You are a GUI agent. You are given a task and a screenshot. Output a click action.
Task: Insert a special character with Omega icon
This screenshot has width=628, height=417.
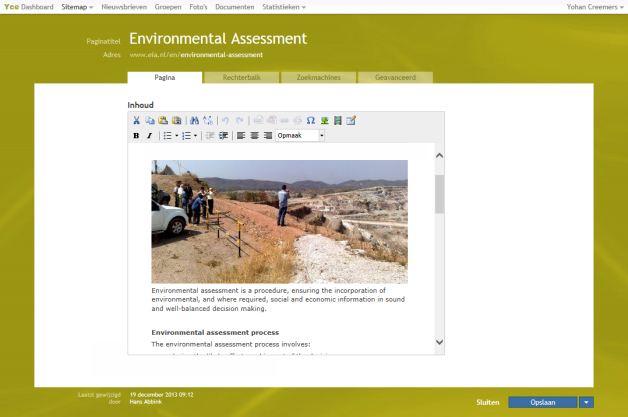point(311,121)
